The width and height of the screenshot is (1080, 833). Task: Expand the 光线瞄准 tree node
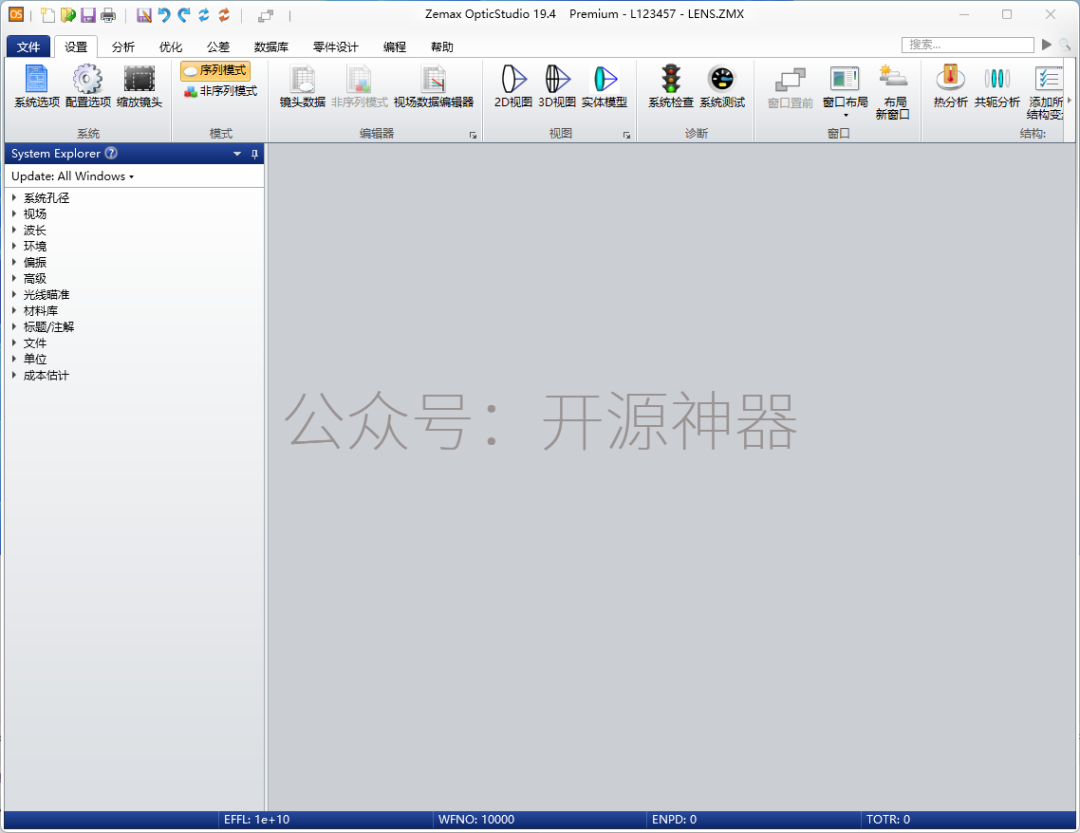point(14,294)
